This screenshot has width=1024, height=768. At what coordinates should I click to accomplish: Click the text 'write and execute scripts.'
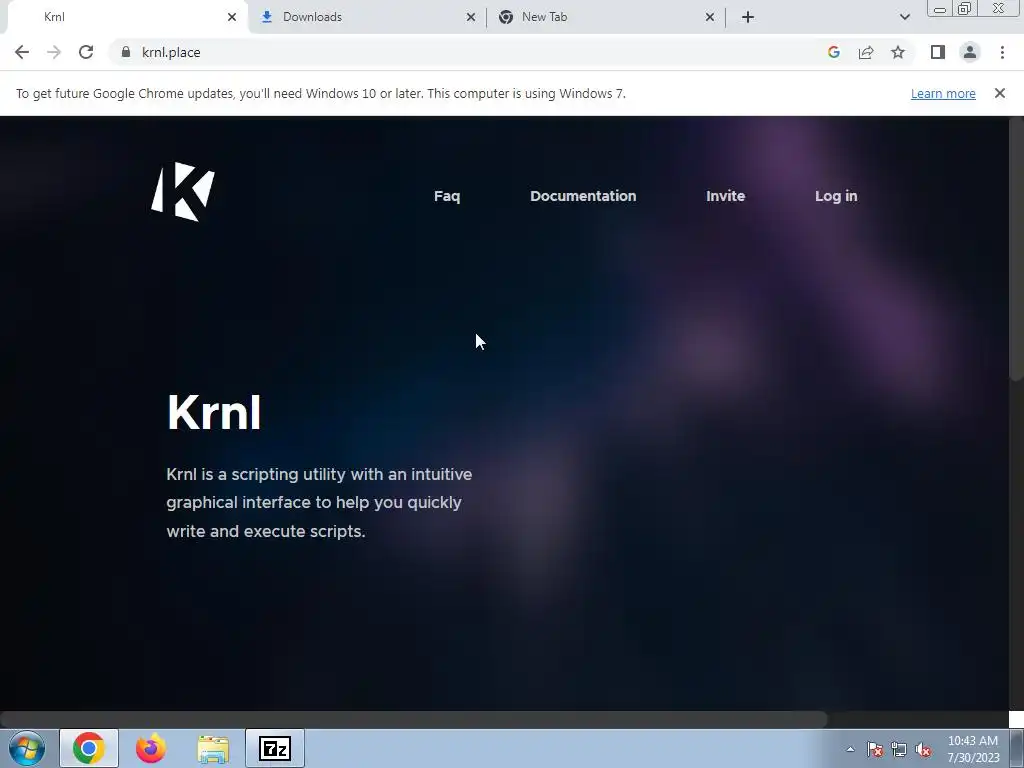266,531
